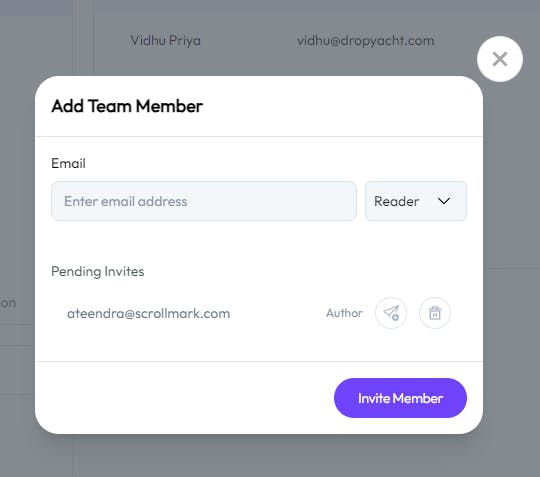Select the Reader text in role selector
Viewport: 540px width, 477px height.
tap(396, 201)
